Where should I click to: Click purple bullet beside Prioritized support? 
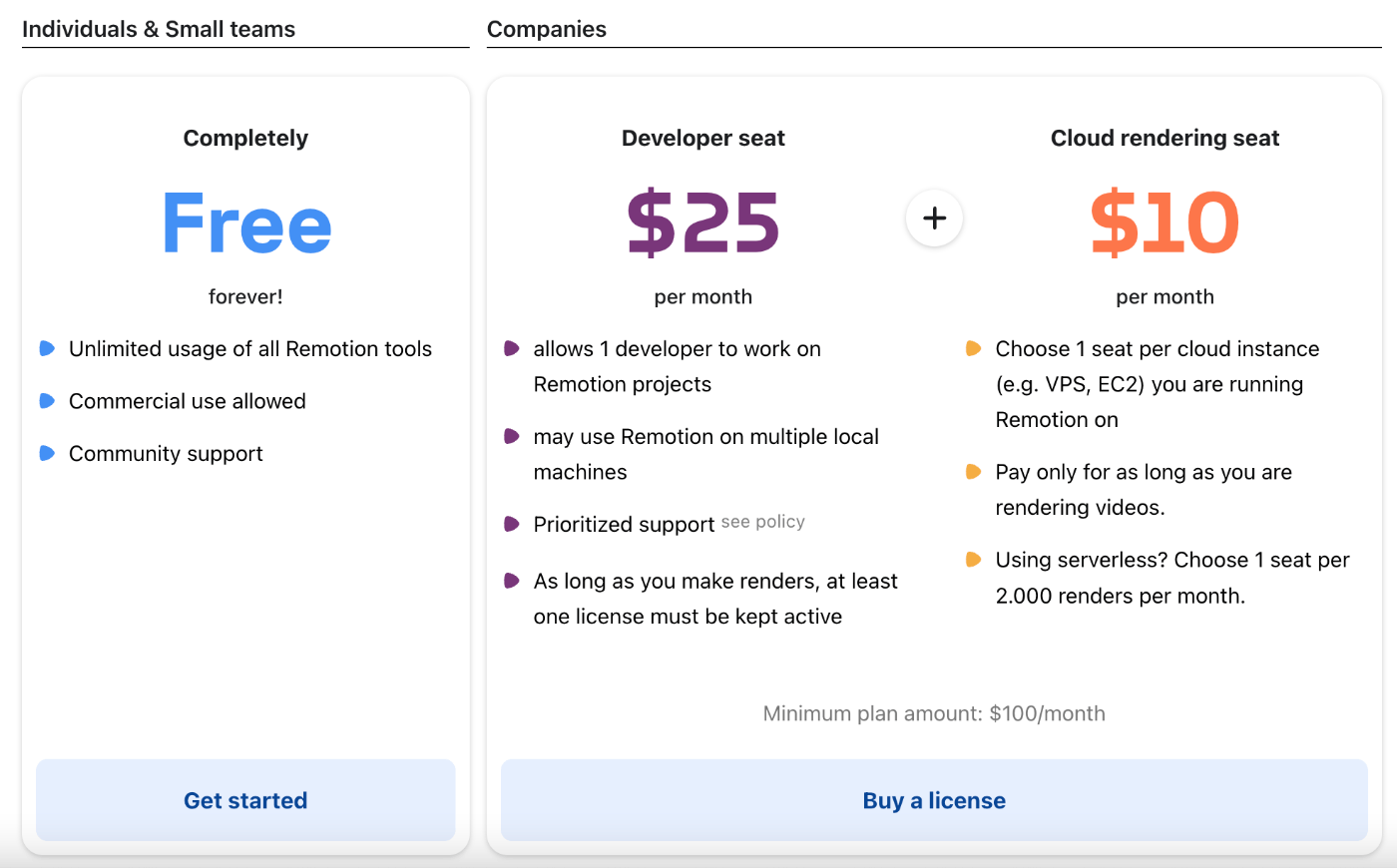pos(512,524)
